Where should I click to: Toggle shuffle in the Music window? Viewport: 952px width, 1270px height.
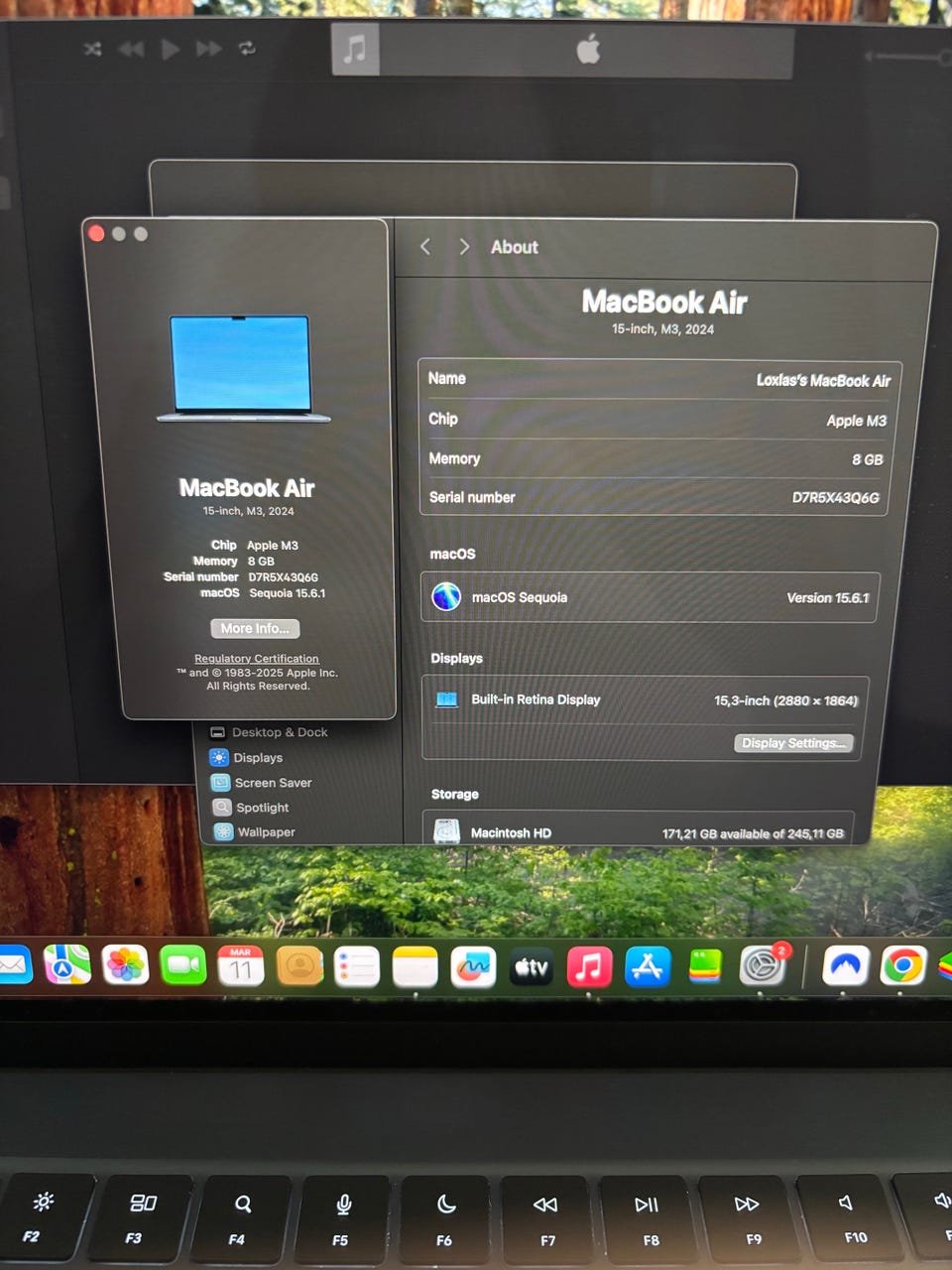coord(92,48)
